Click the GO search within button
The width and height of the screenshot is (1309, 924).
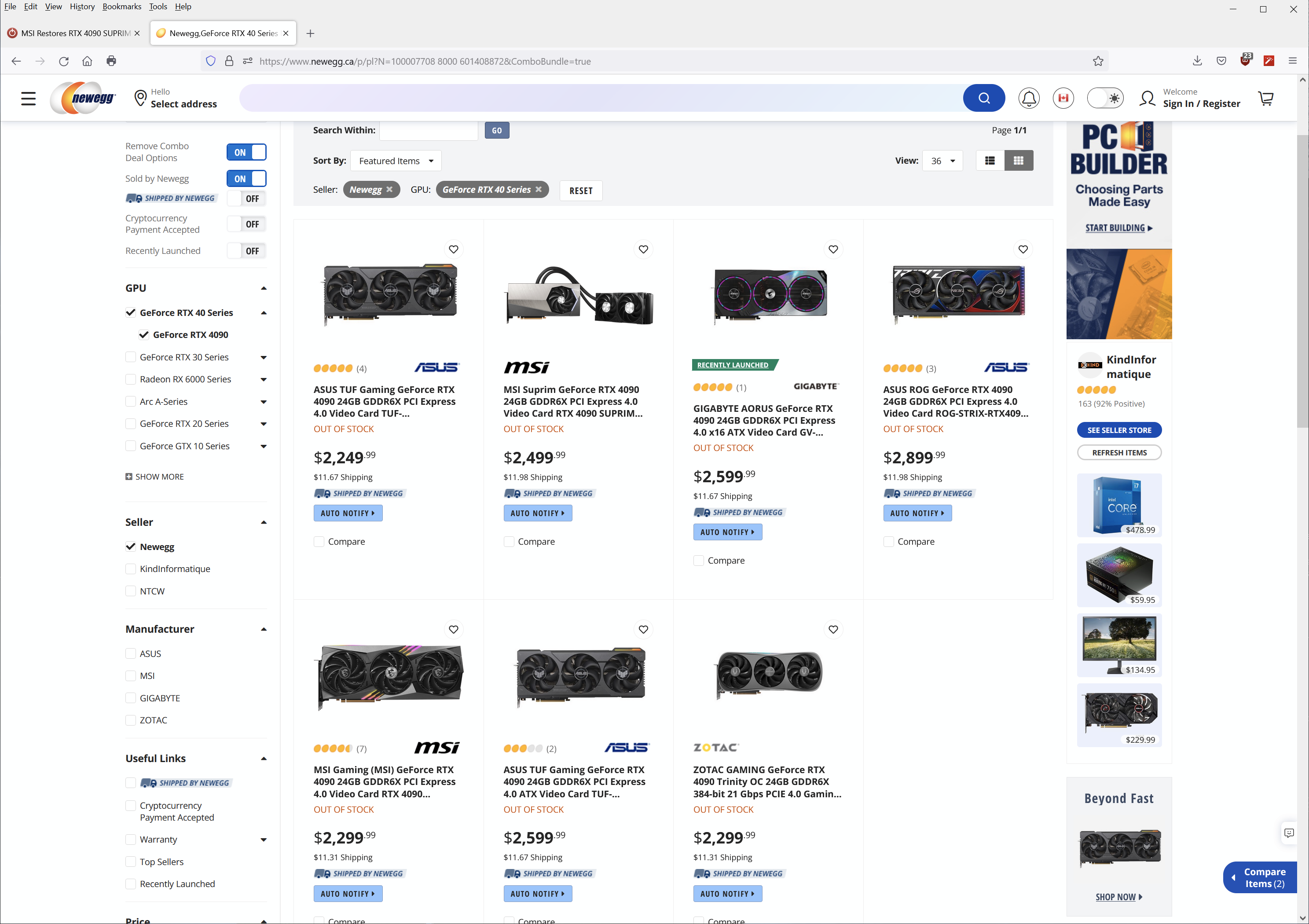click(497, 131)
